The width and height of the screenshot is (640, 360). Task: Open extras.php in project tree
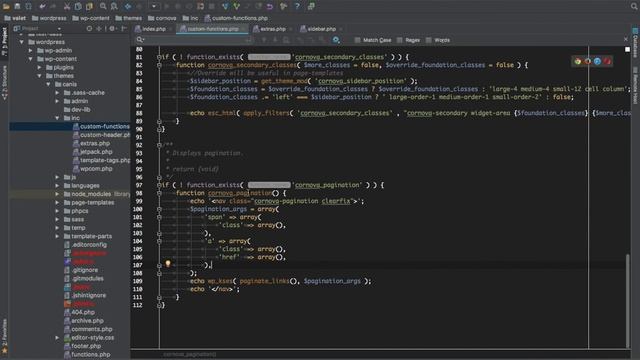click(95, 143)
